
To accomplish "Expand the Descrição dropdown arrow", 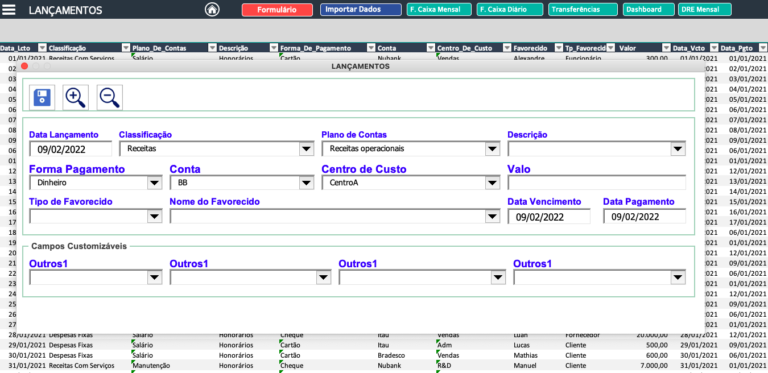I will click(x=678, y=149).
